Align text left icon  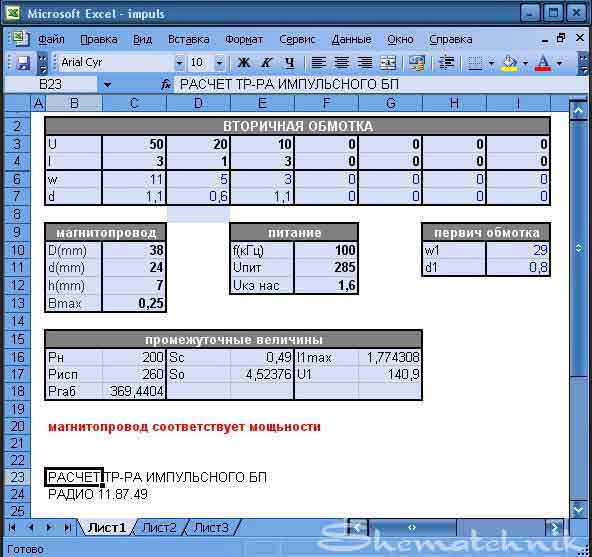click(x=318, y=63)
